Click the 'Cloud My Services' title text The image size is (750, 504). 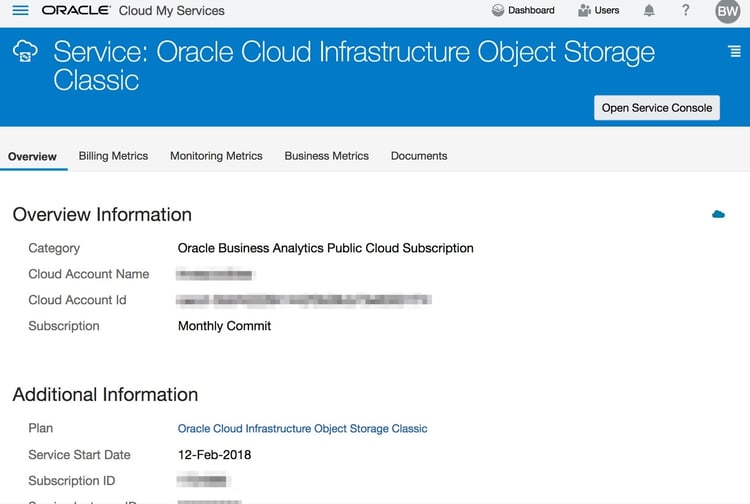pyautogui.click(x=172, y=11)
